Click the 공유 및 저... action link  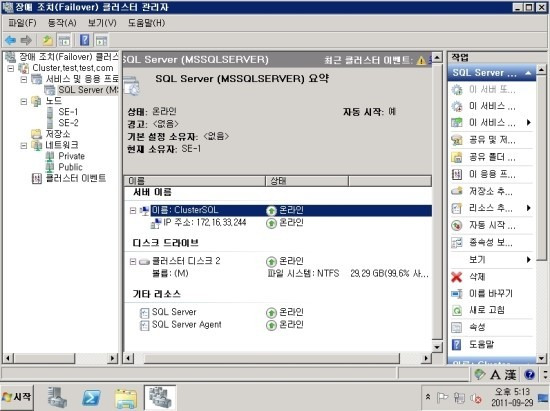(x=492, y=140)
